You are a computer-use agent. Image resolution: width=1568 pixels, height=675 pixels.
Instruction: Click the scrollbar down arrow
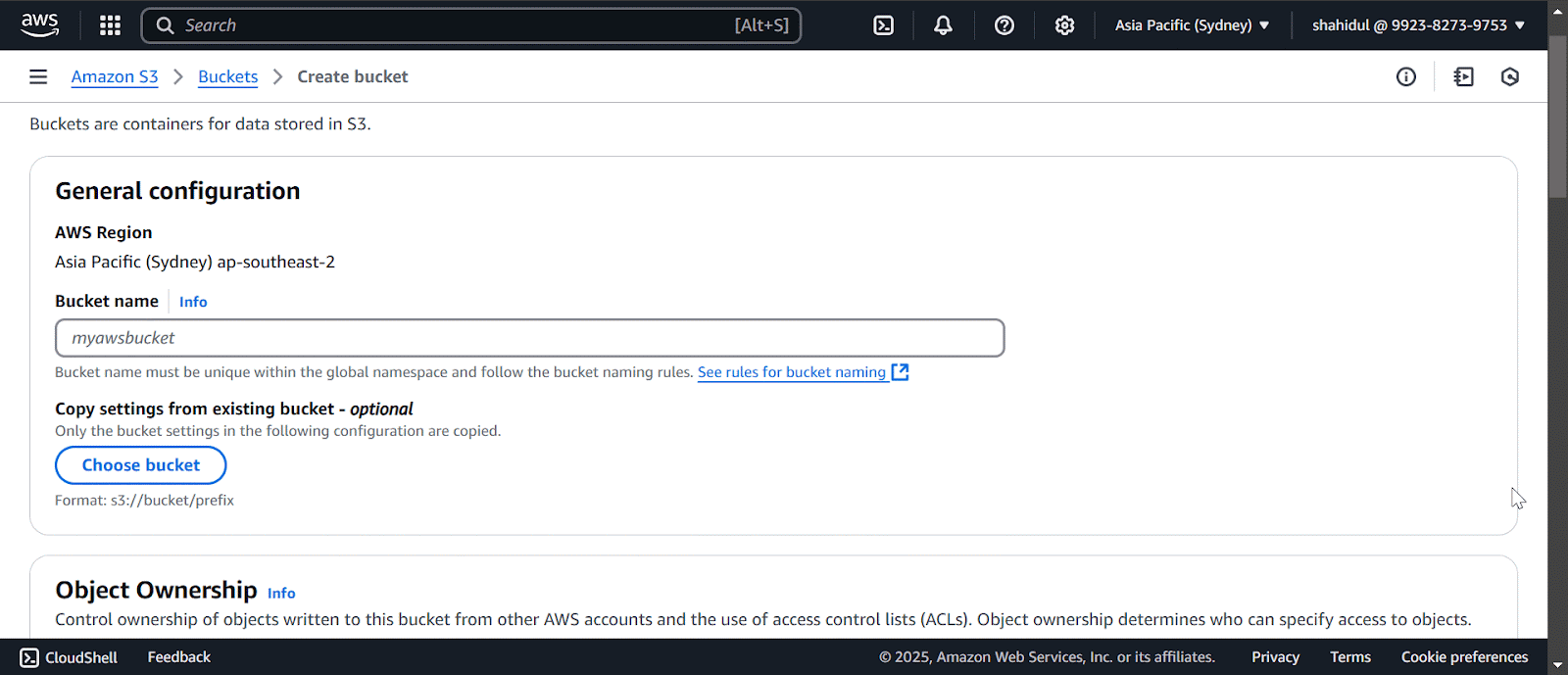click(1557, 665)
